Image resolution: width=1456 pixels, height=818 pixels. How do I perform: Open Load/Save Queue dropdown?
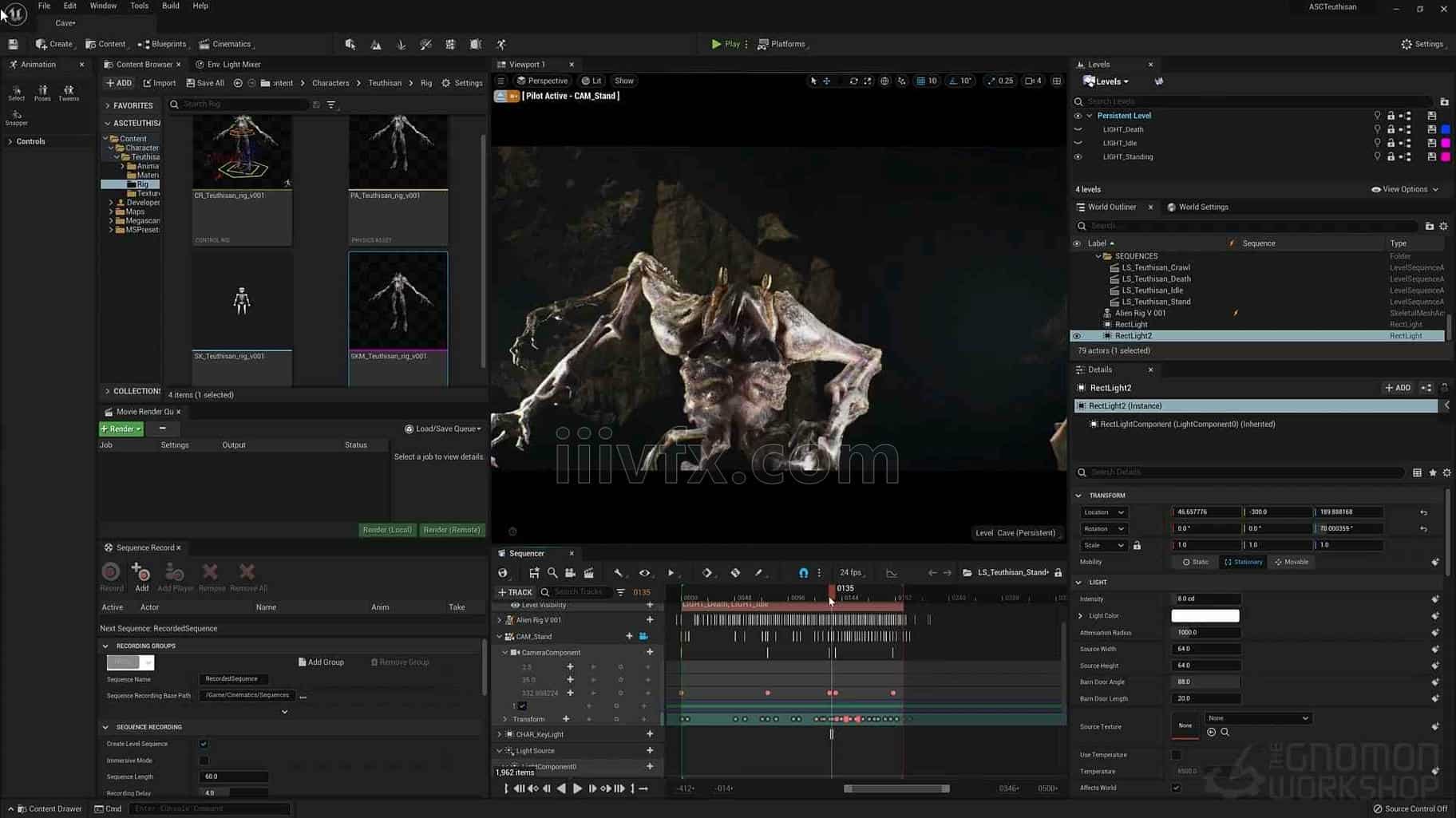click(x=443, y=429)
